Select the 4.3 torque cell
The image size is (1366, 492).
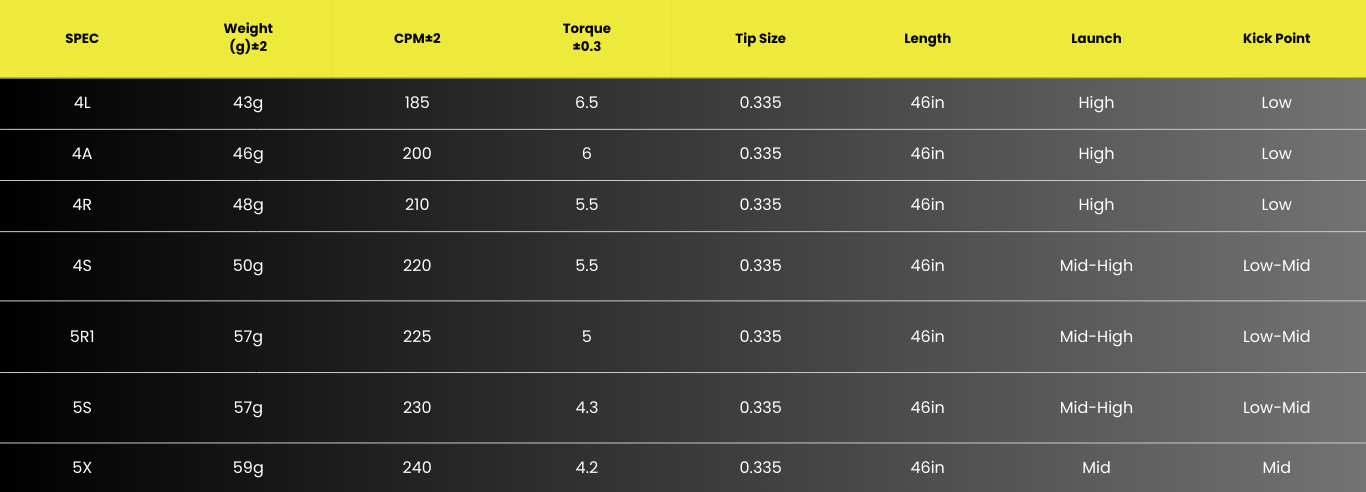click(586, 408)
